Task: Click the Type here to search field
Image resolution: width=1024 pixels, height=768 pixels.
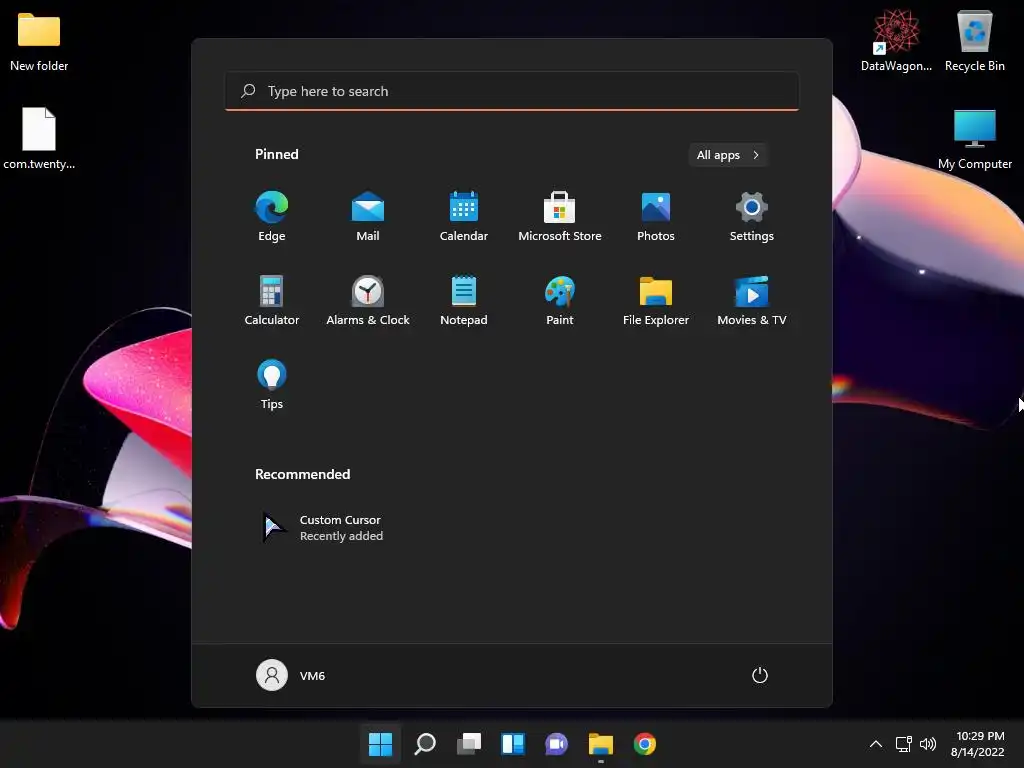Action: pos(512,91)
